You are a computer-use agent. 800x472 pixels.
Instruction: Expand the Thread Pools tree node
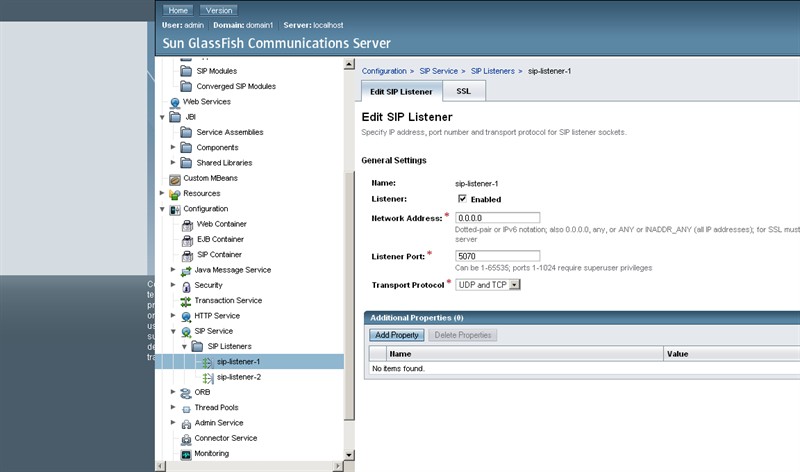[173, 407]
